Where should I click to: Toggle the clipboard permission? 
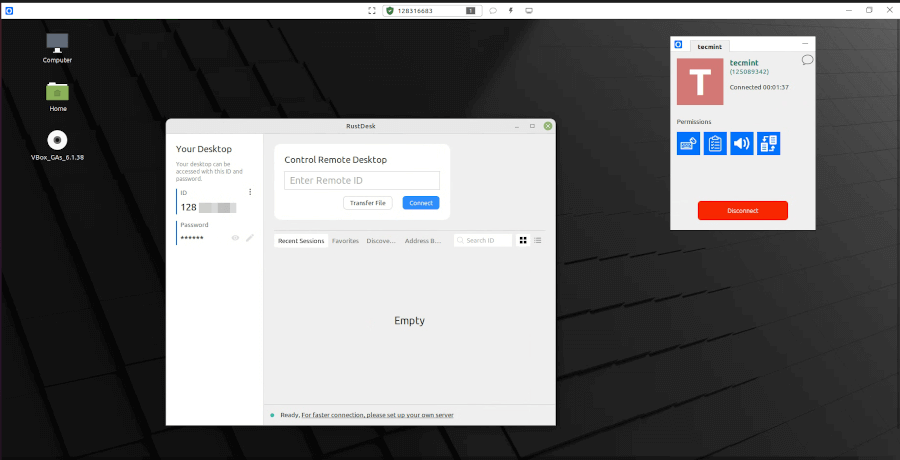click(715, 144)
